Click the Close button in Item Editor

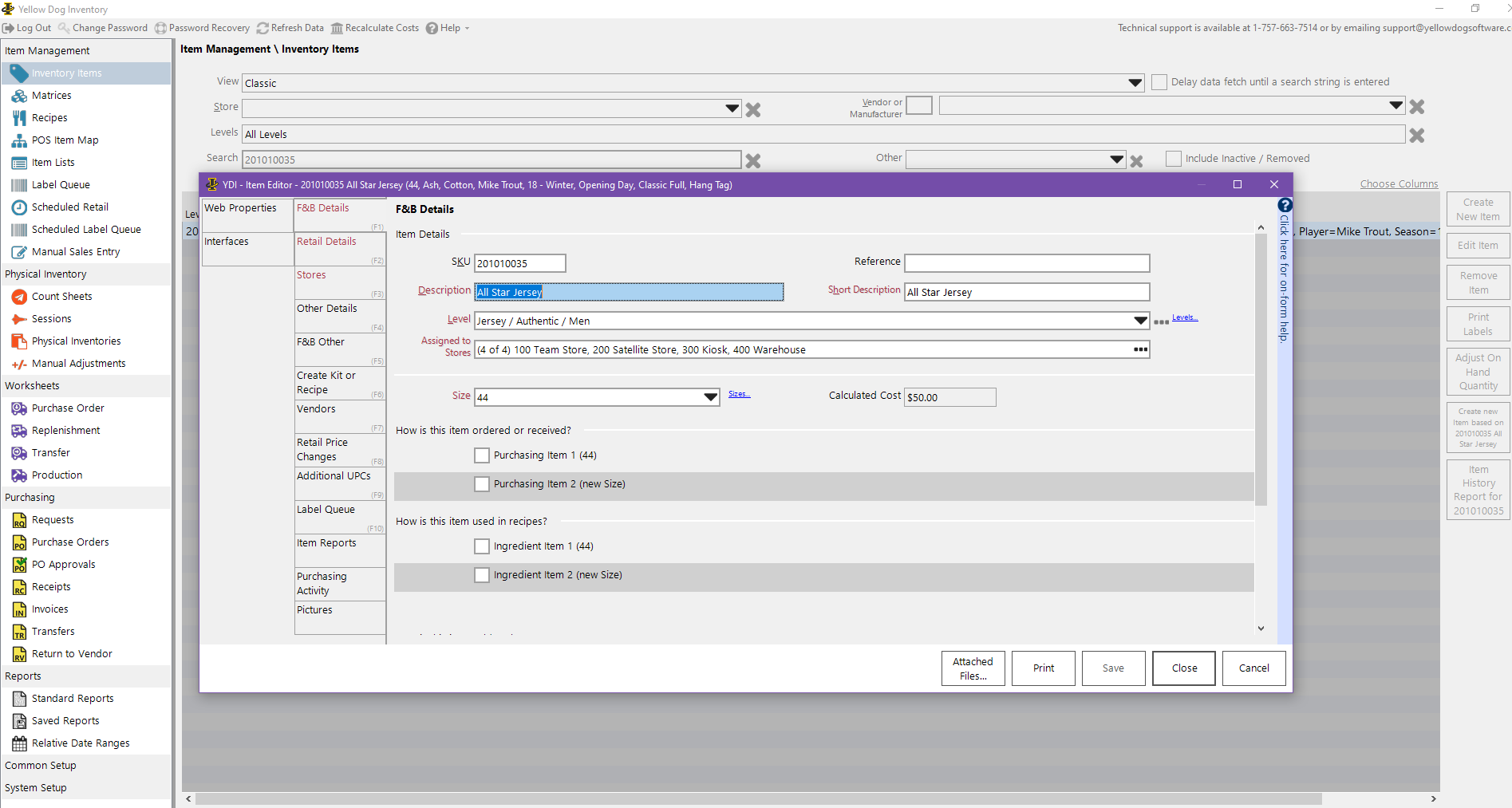tap(1184, 668)
